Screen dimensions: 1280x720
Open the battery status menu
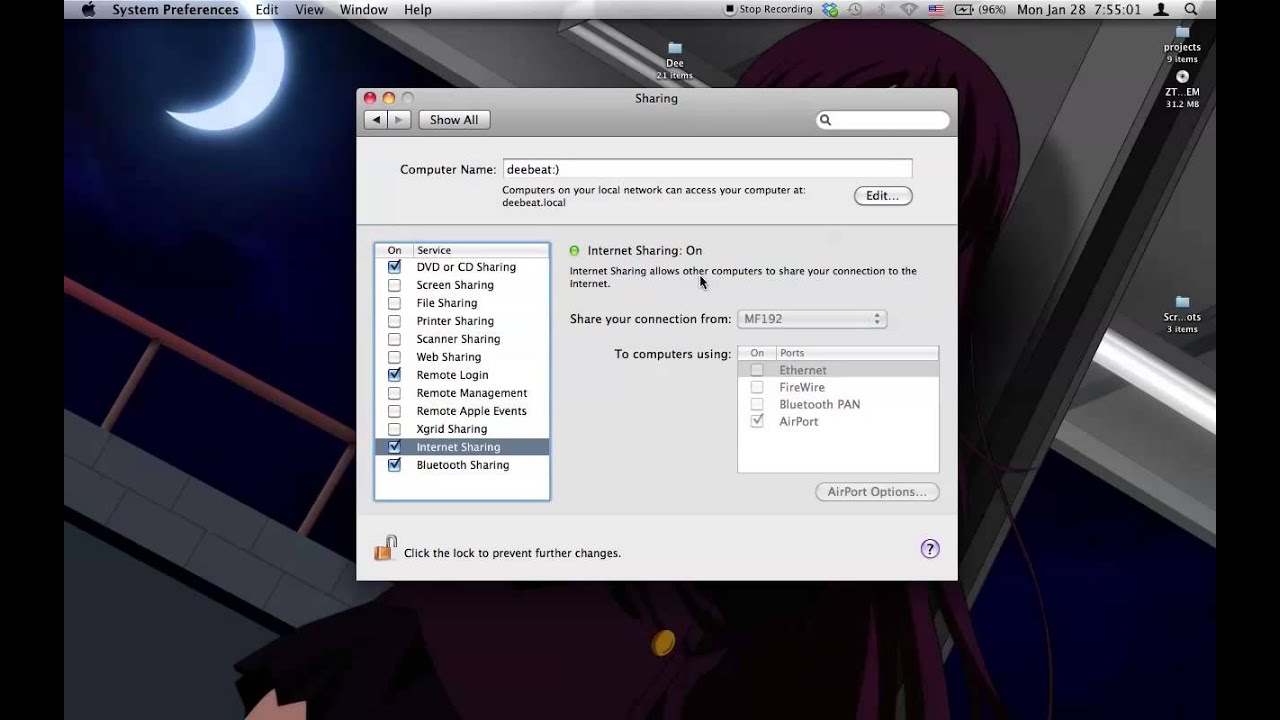click(980, 10)
